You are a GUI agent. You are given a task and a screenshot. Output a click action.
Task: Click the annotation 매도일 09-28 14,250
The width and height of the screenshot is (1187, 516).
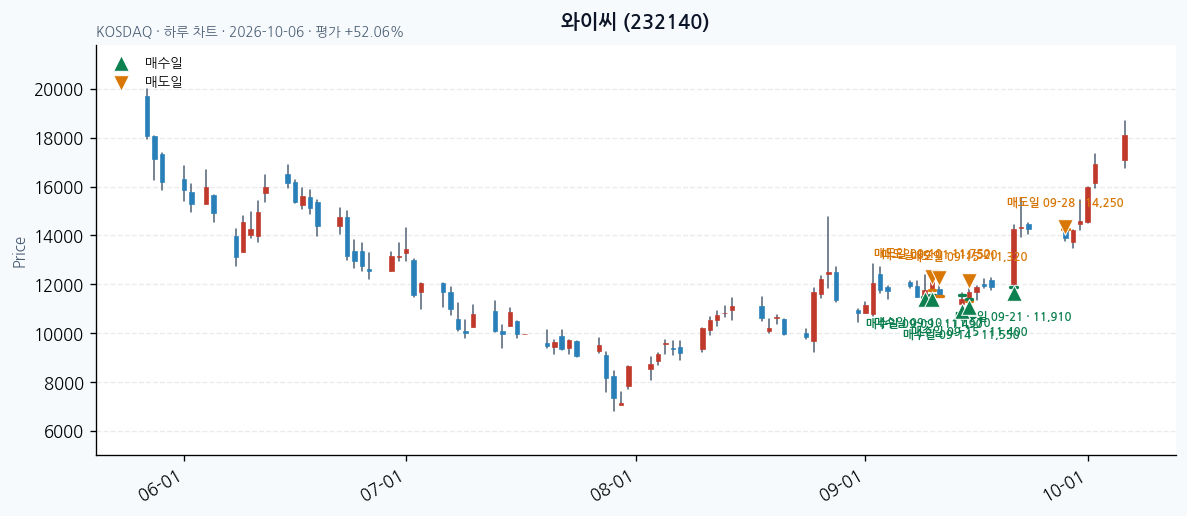tap(1065, 203)
